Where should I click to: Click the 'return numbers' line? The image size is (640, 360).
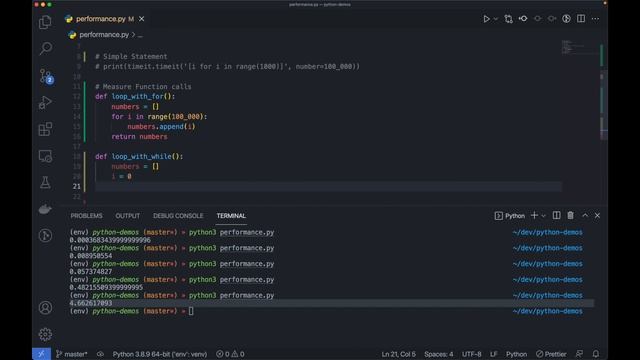(139, 136)
